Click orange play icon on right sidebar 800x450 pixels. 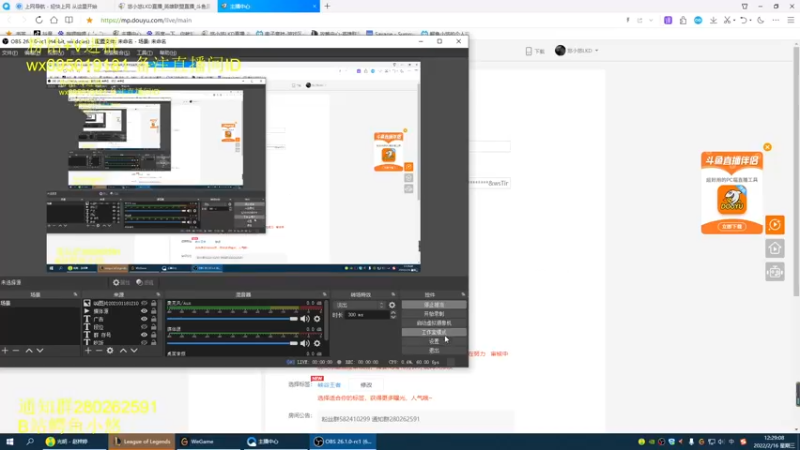click(775, 224)
